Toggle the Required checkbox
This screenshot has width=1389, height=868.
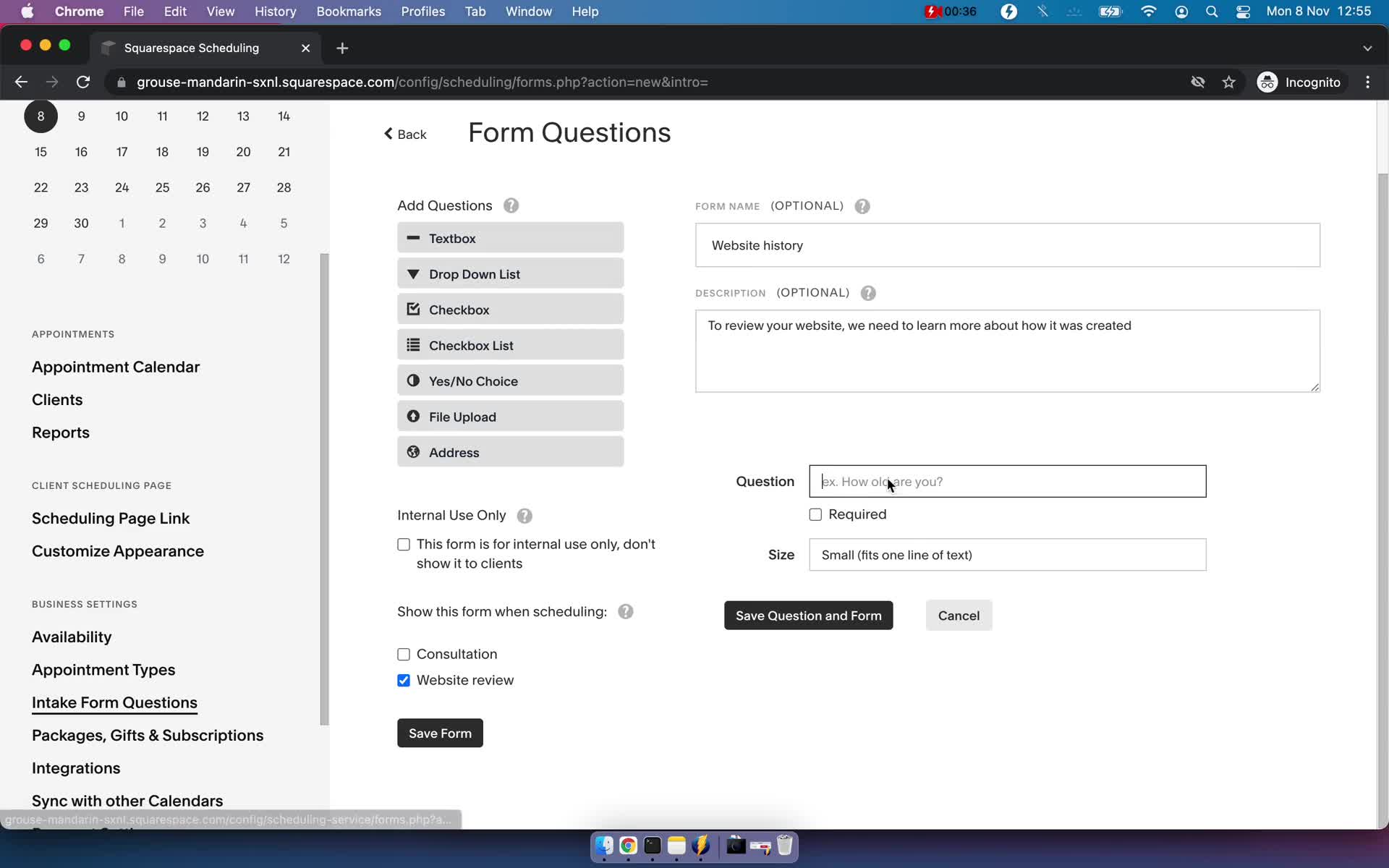pyautogui.click(x=815, y=514)
